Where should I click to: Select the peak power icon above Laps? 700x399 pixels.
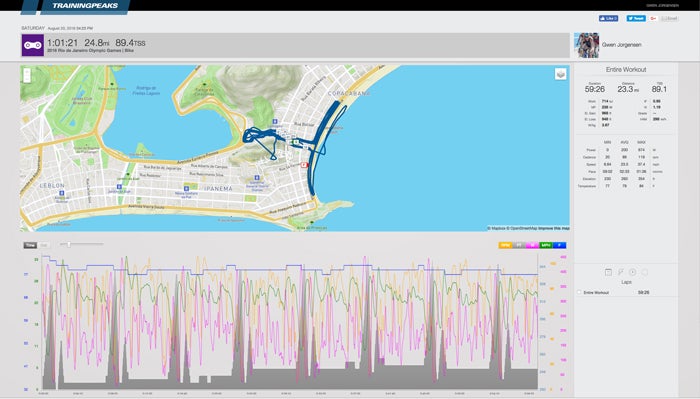[x=621, y=272]
